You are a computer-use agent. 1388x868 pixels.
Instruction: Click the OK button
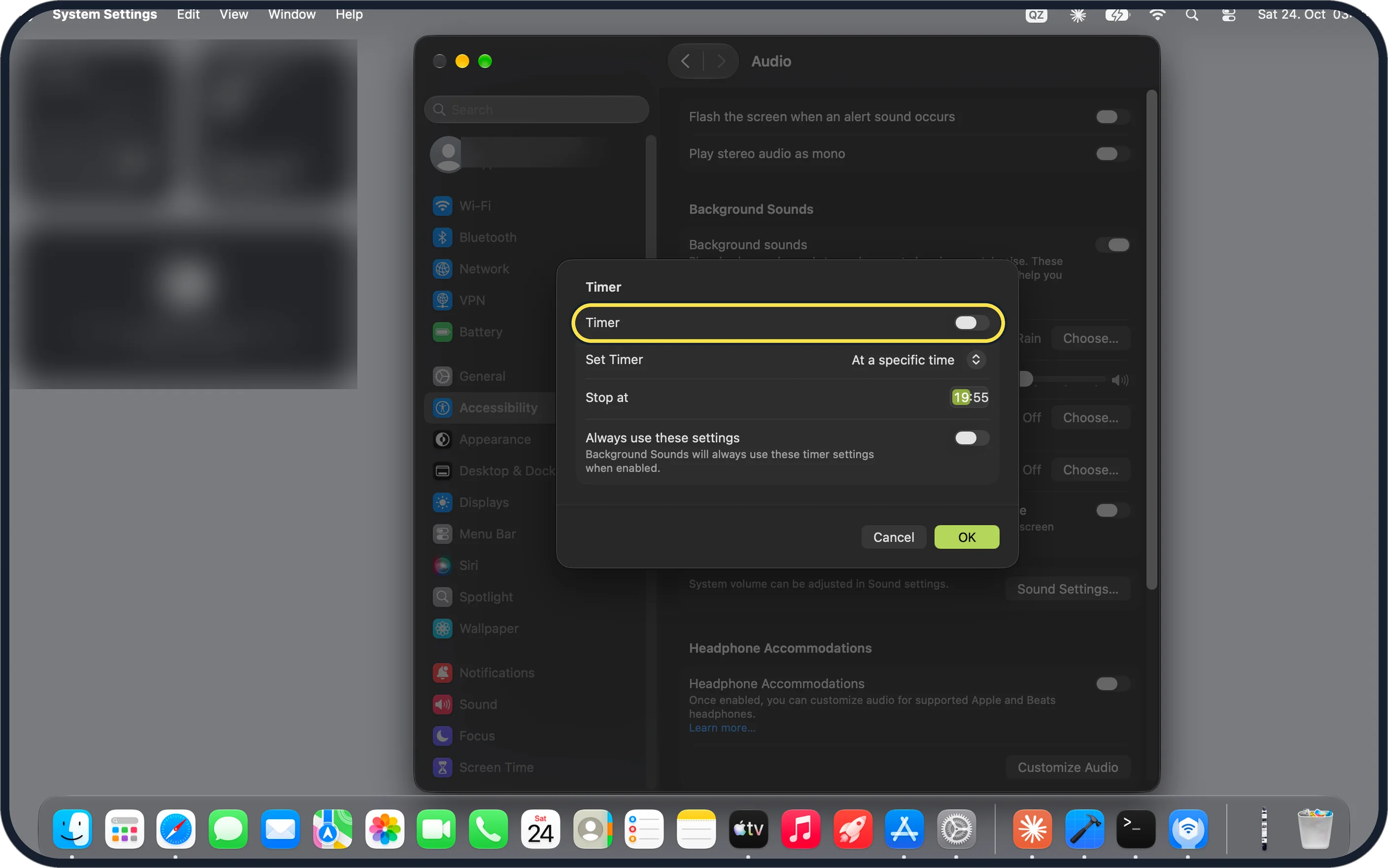(x=967, y=537)
